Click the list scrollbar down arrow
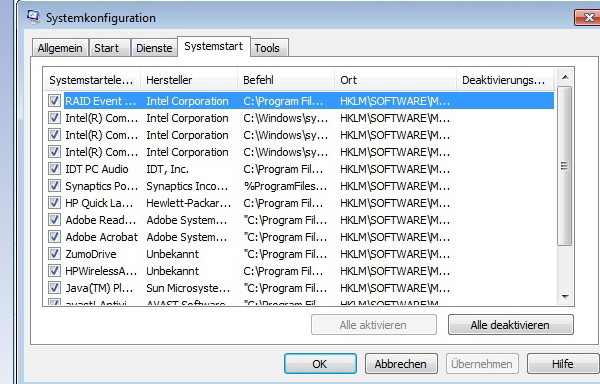The width and height of the screenshot is (600, 384). point(565,296)
